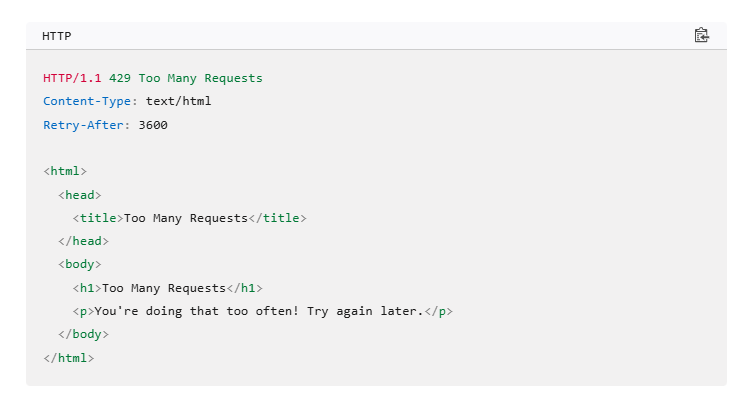Click the "You're doing that too often!" paragraph text
Viewport: 751px width, 411px height.
(197, 311)
